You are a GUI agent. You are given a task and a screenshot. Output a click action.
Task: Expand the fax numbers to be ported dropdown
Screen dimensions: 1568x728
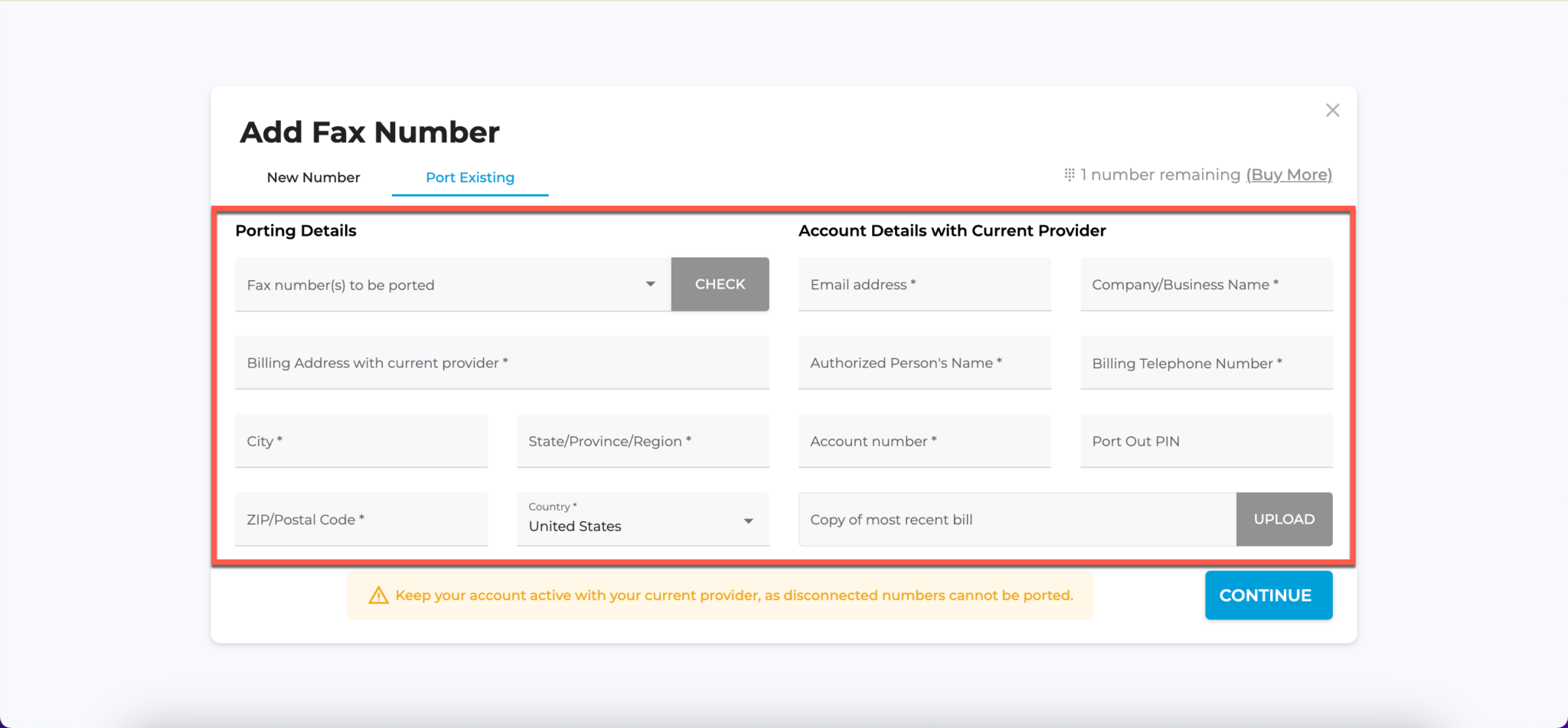click(x=650, y=284)
